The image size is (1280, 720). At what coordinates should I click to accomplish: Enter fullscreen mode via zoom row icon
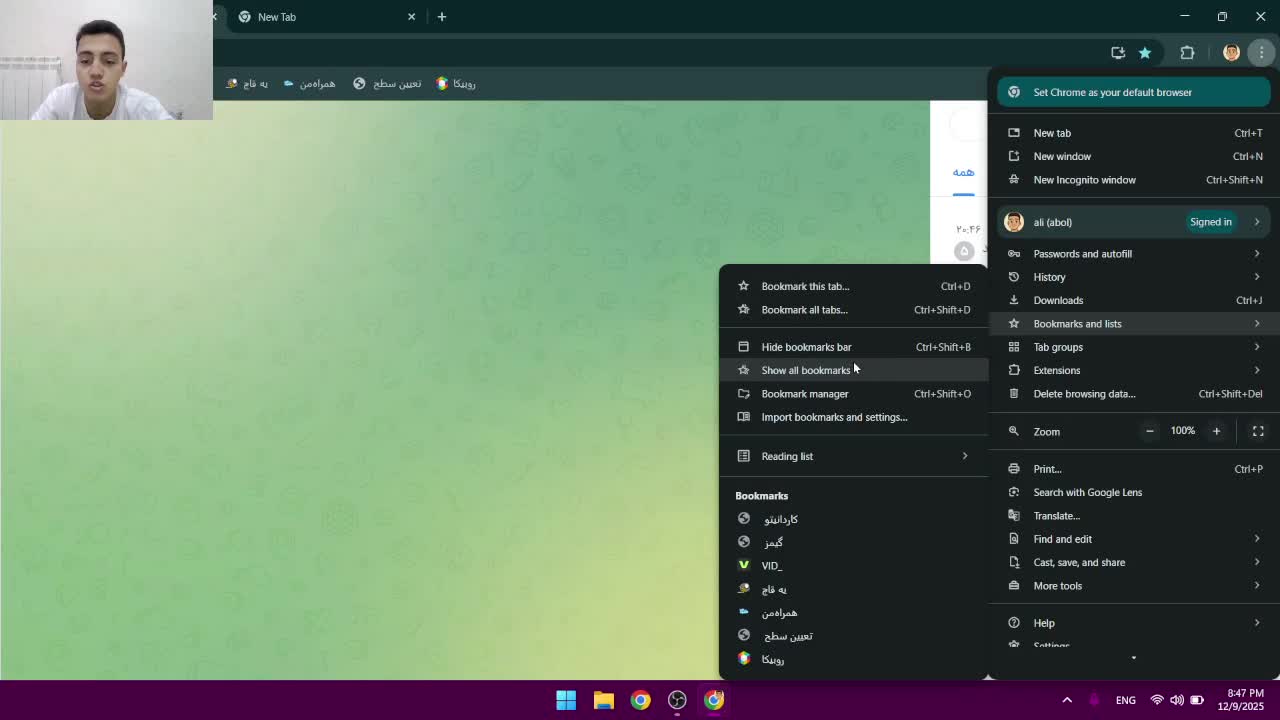point(1258,431)
